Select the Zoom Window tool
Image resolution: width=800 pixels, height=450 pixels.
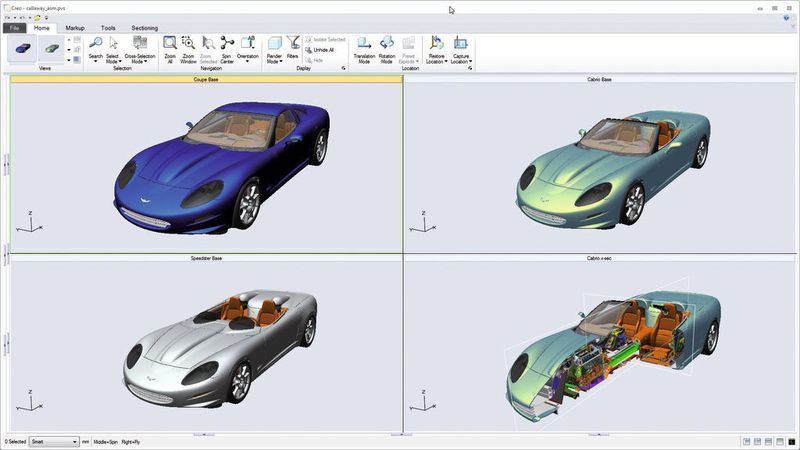pyautogui.click(x=188, y=44)
